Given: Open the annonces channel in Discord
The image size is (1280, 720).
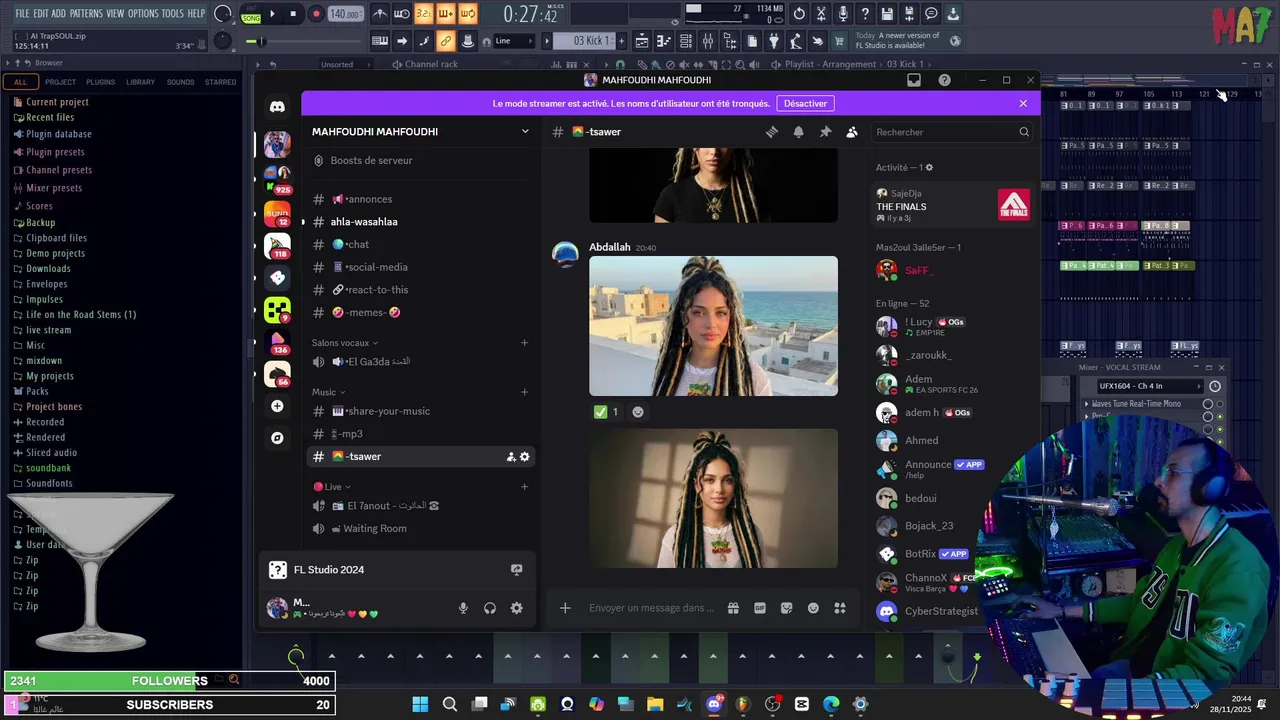Looking at the screenshot, I should pos(420,199).
